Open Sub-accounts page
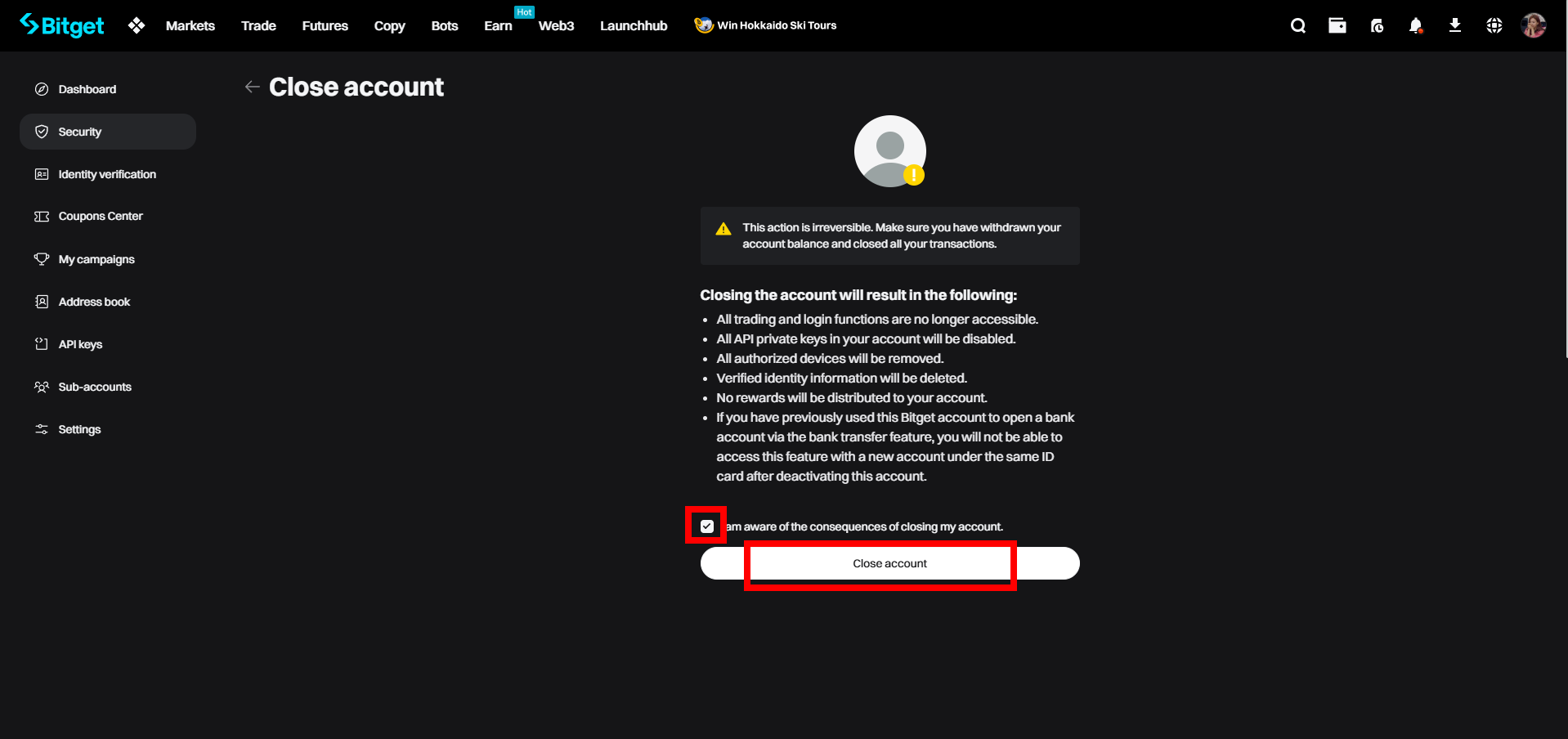The height and width of the screenshot is (739, 1568). [108, 387]
